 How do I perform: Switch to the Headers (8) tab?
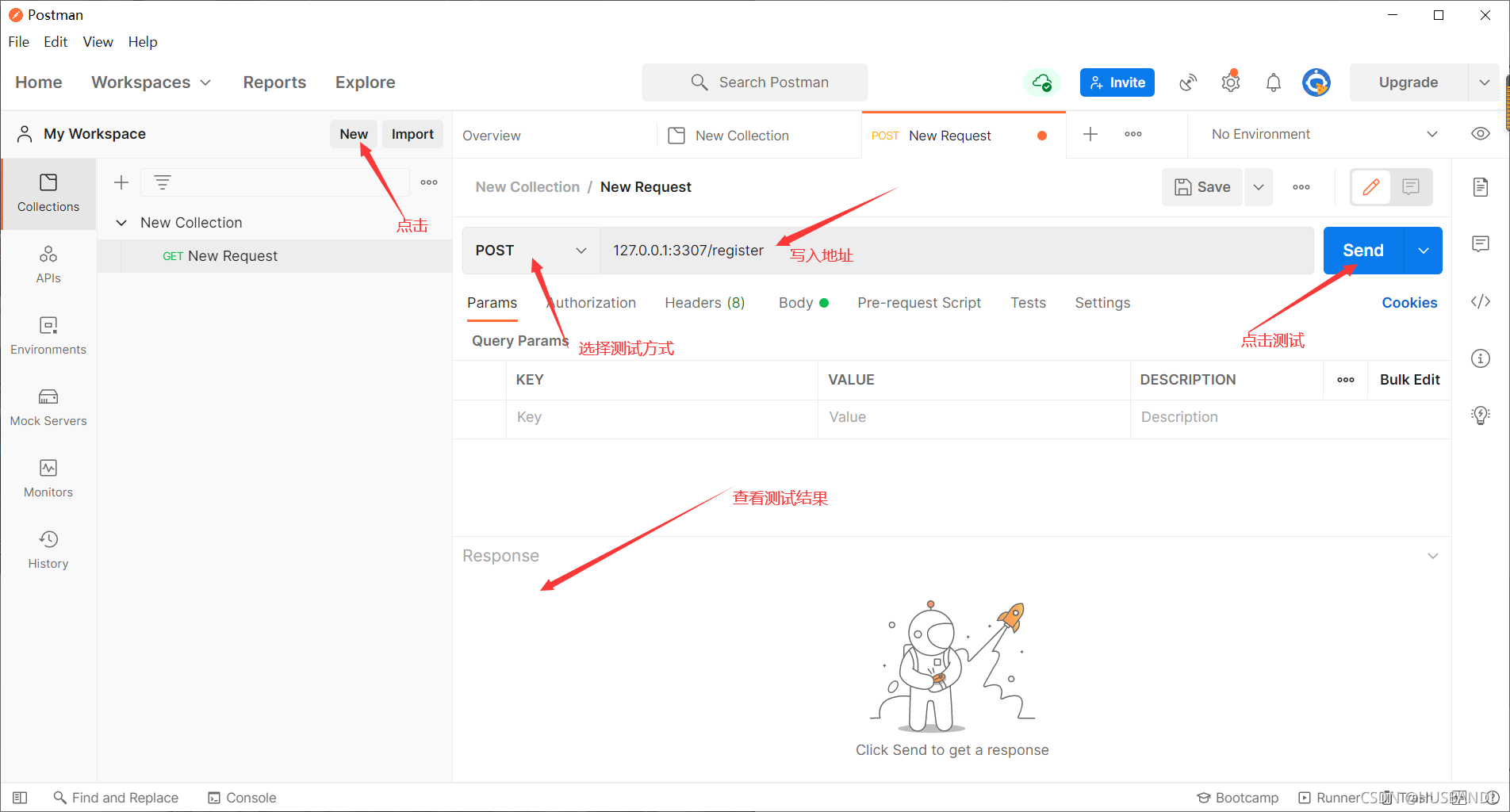click(705, 303)
